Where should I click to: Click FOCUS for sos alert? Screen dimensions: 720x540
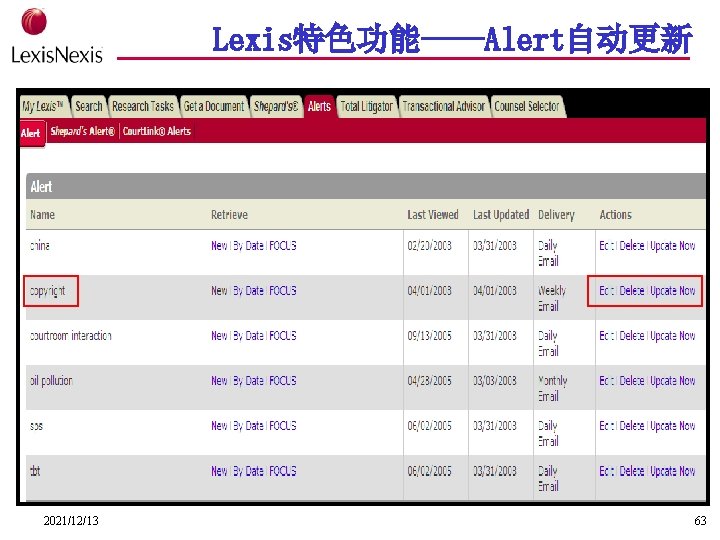coord(282,426)
